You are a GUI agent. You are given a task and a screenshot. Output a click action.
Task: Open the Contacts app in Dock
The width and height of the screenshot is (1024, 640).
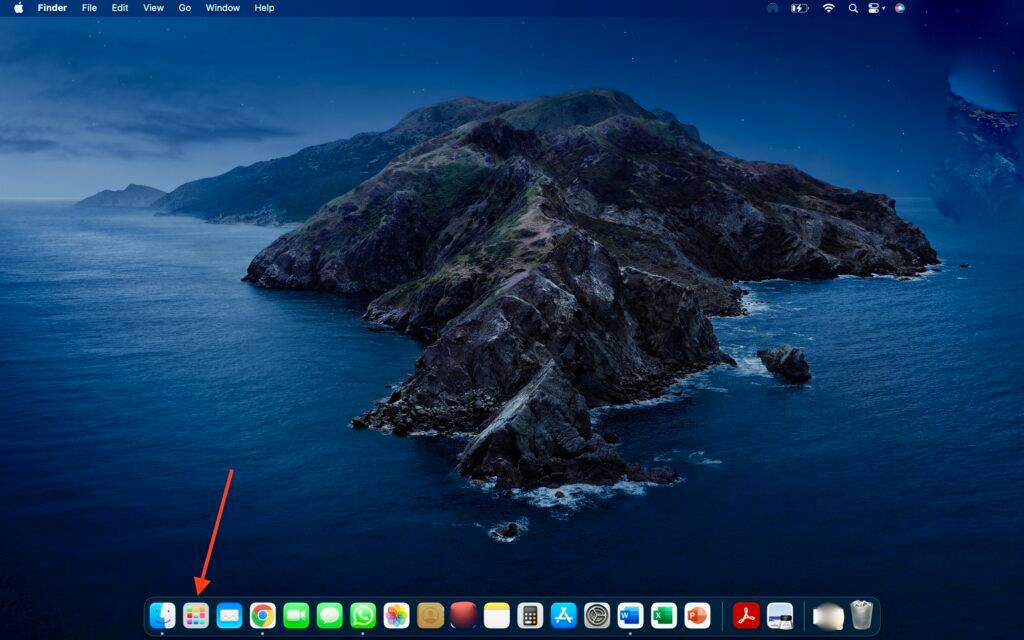click(x=430, y=615)
